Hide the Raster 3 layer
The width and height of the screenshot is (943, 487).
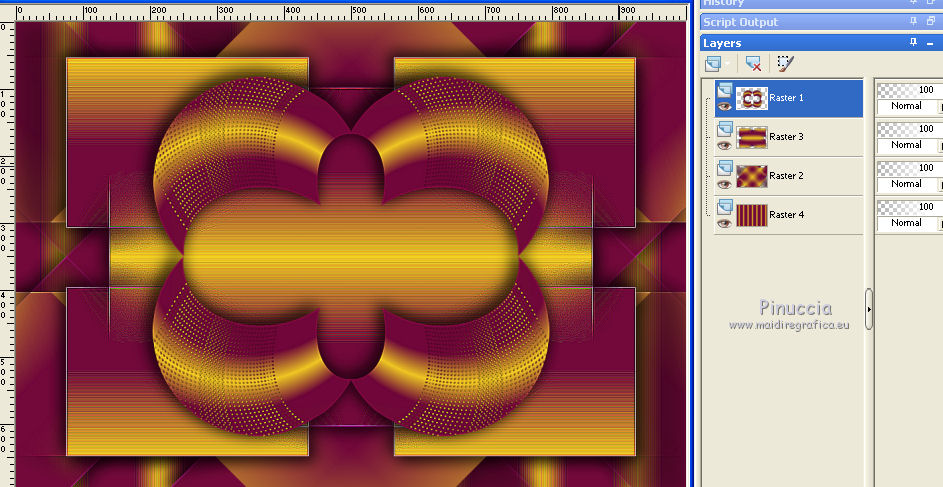pyautogui.click(x=724, y=145)
